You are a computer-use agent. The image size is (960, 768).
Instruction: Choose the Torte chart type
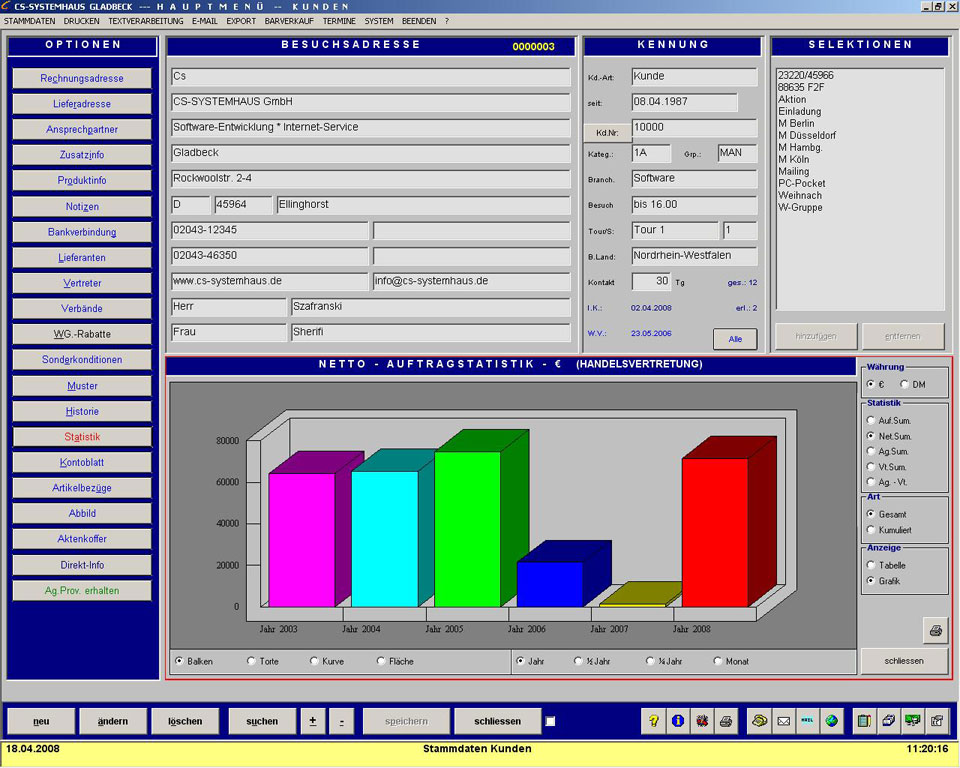250,661
